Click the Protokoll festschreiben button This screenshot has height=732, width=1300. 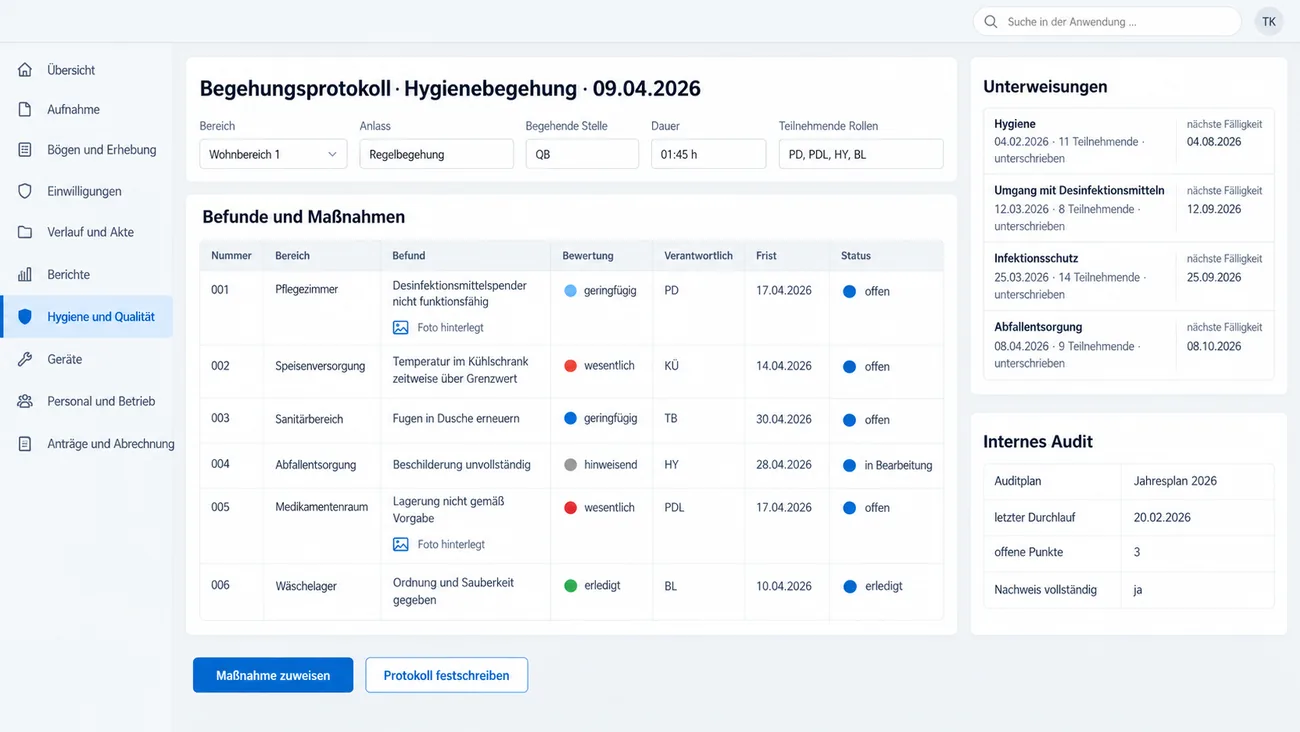[447, 675]
